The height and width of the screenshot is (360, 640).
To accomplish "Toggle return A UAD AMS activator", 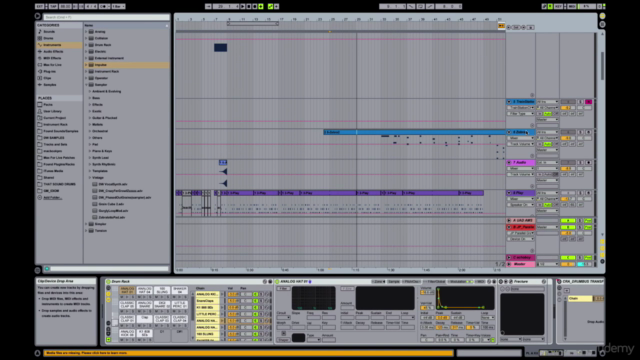I will [567, 220].
